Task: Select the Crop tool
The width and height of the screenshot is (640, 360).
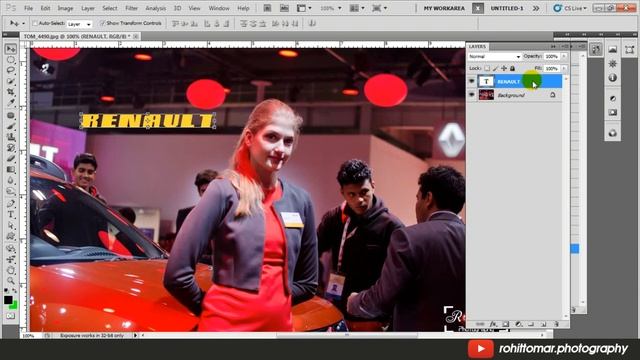Action: tap(11, 92)
